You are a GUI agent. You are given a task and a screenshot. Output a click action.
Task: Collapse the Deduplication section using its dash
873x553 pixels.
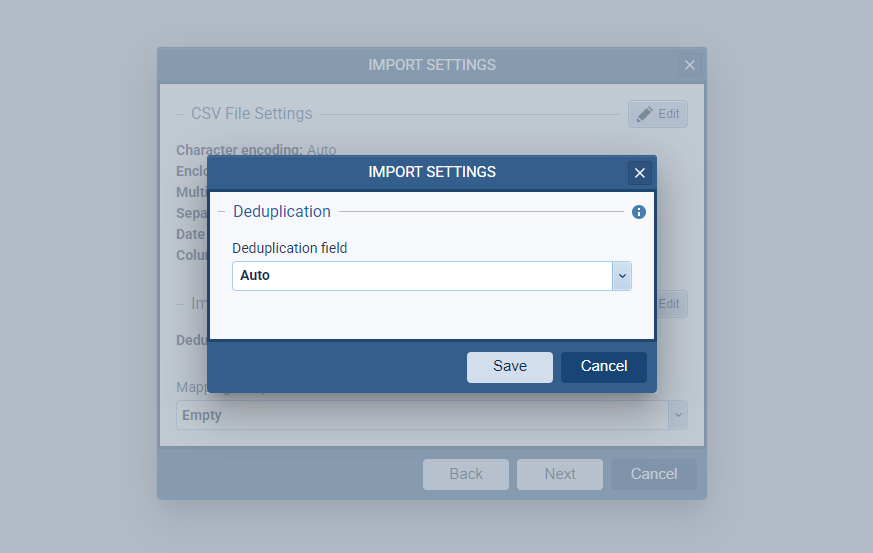[222, 212]
